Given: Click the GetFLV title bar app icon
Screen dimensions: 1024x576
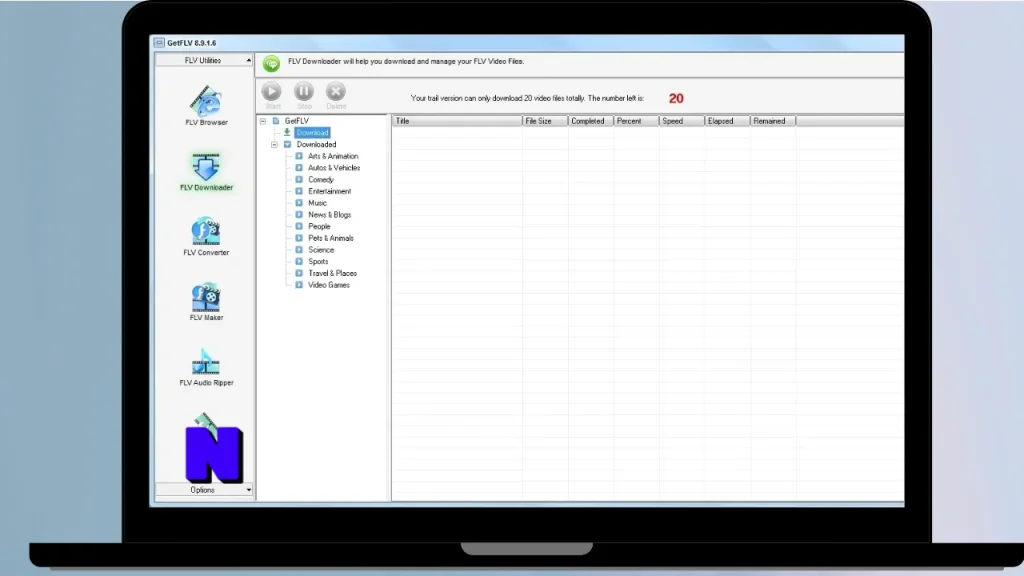Looking at the screenshot, I should click(159, 43).
